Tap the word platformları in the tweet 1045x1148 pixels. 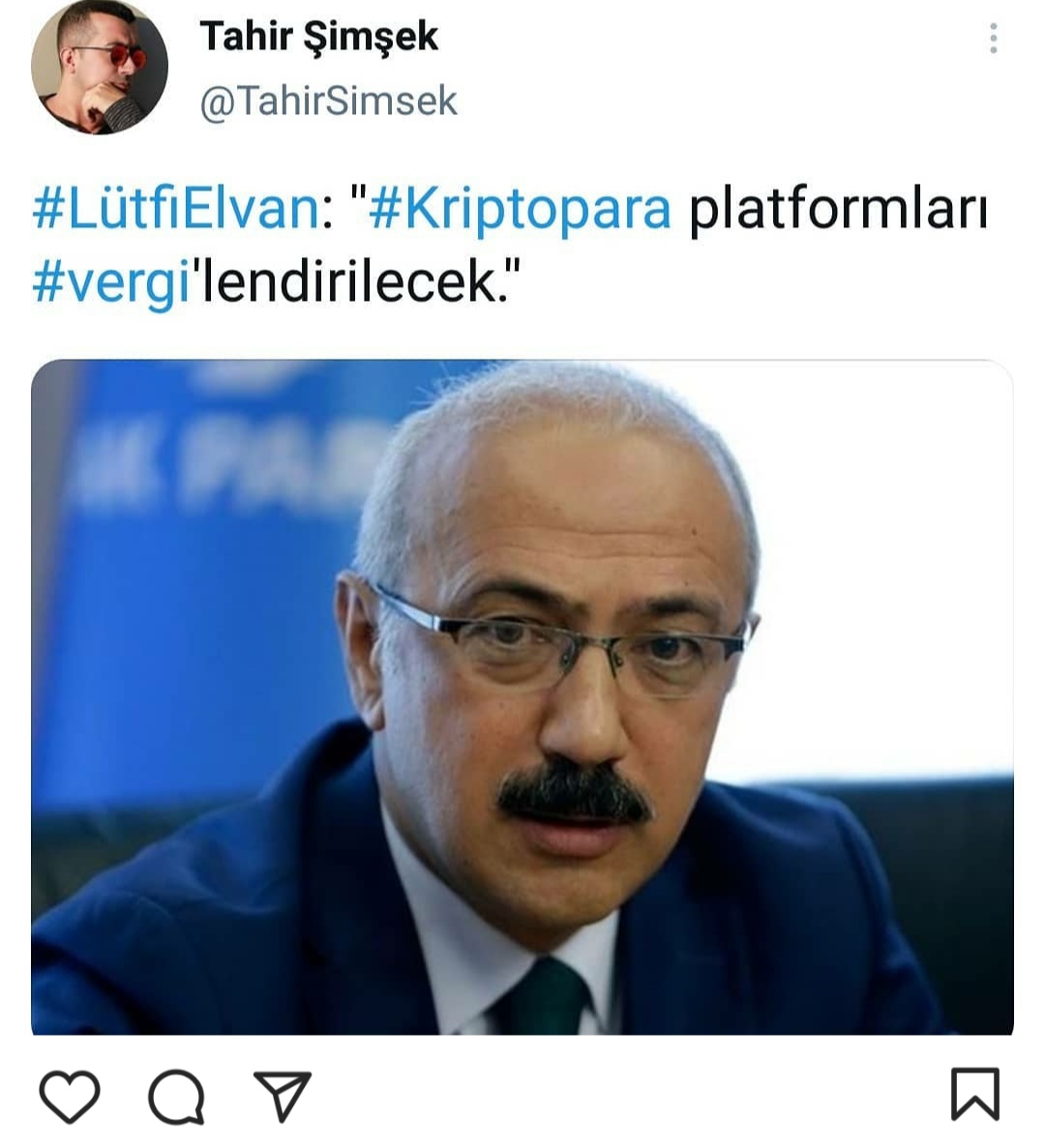coord(839,210)
